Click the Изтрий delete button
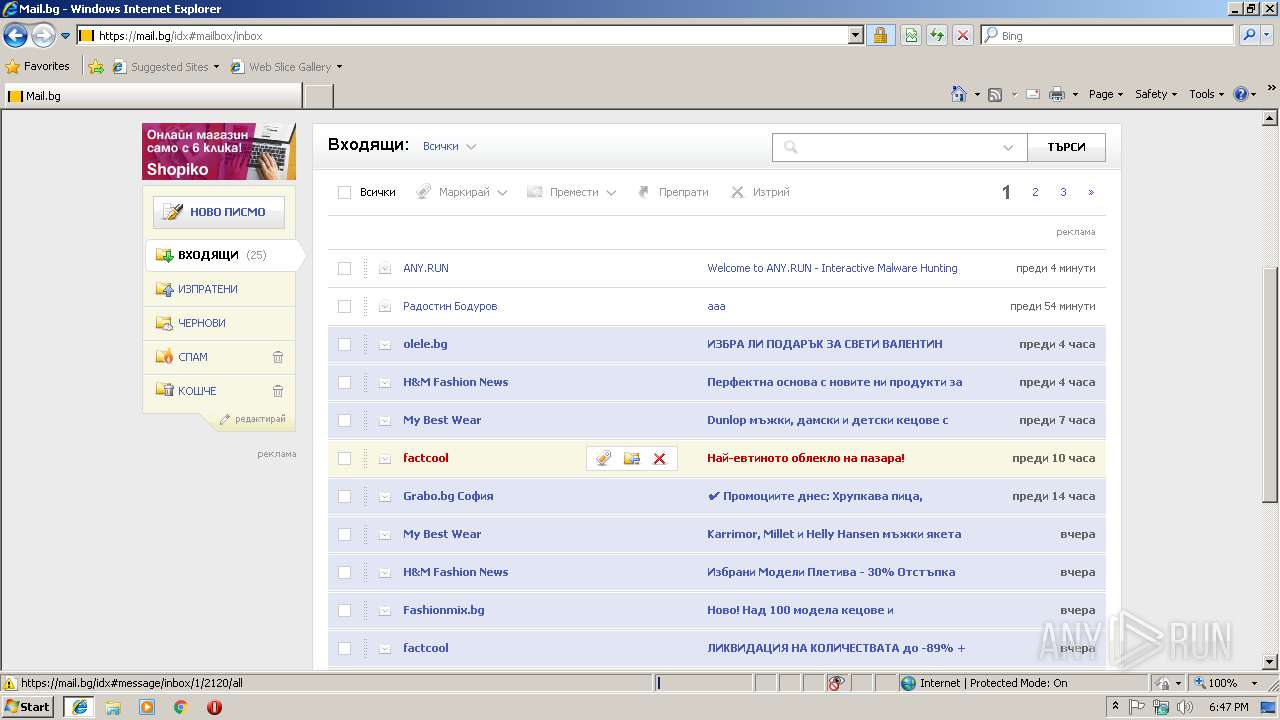Viewport: 1280px width, 720px height. point(760,192)
